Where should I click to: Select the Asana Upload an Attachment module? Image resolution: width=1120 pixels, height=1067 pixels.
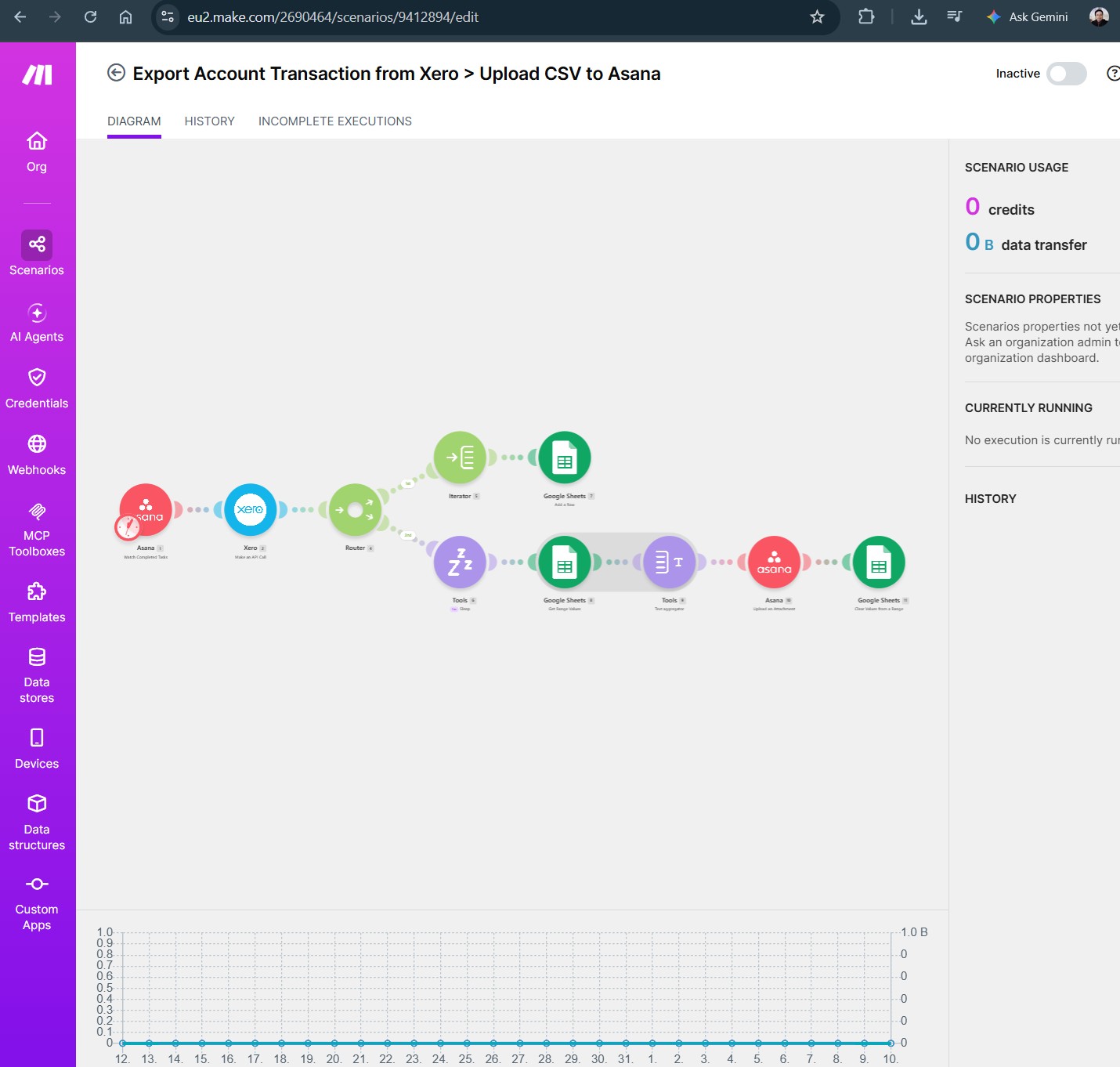(775, 562)
